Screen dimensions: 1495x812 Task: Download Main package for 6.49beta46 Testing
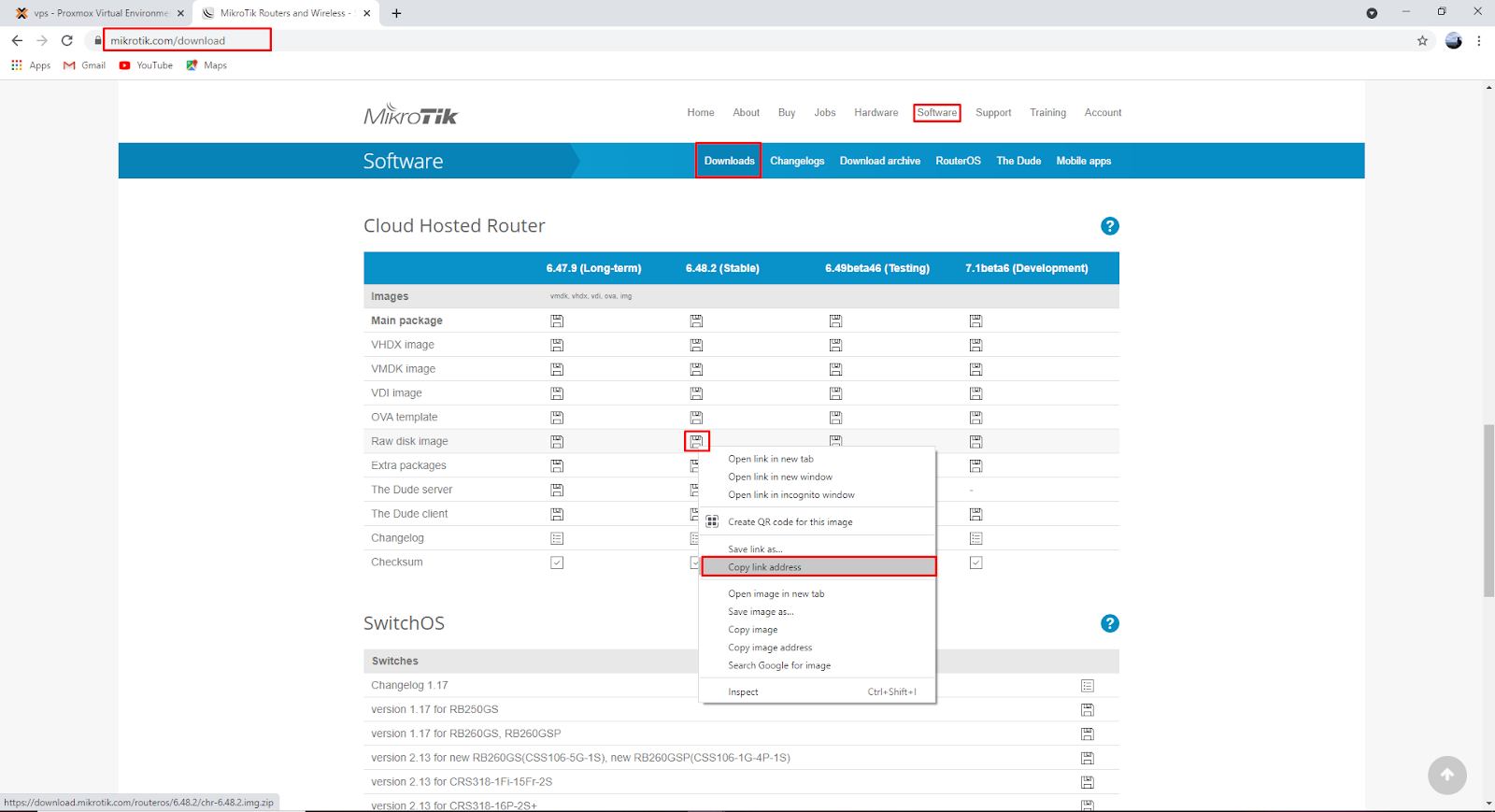tap(835, 321)
